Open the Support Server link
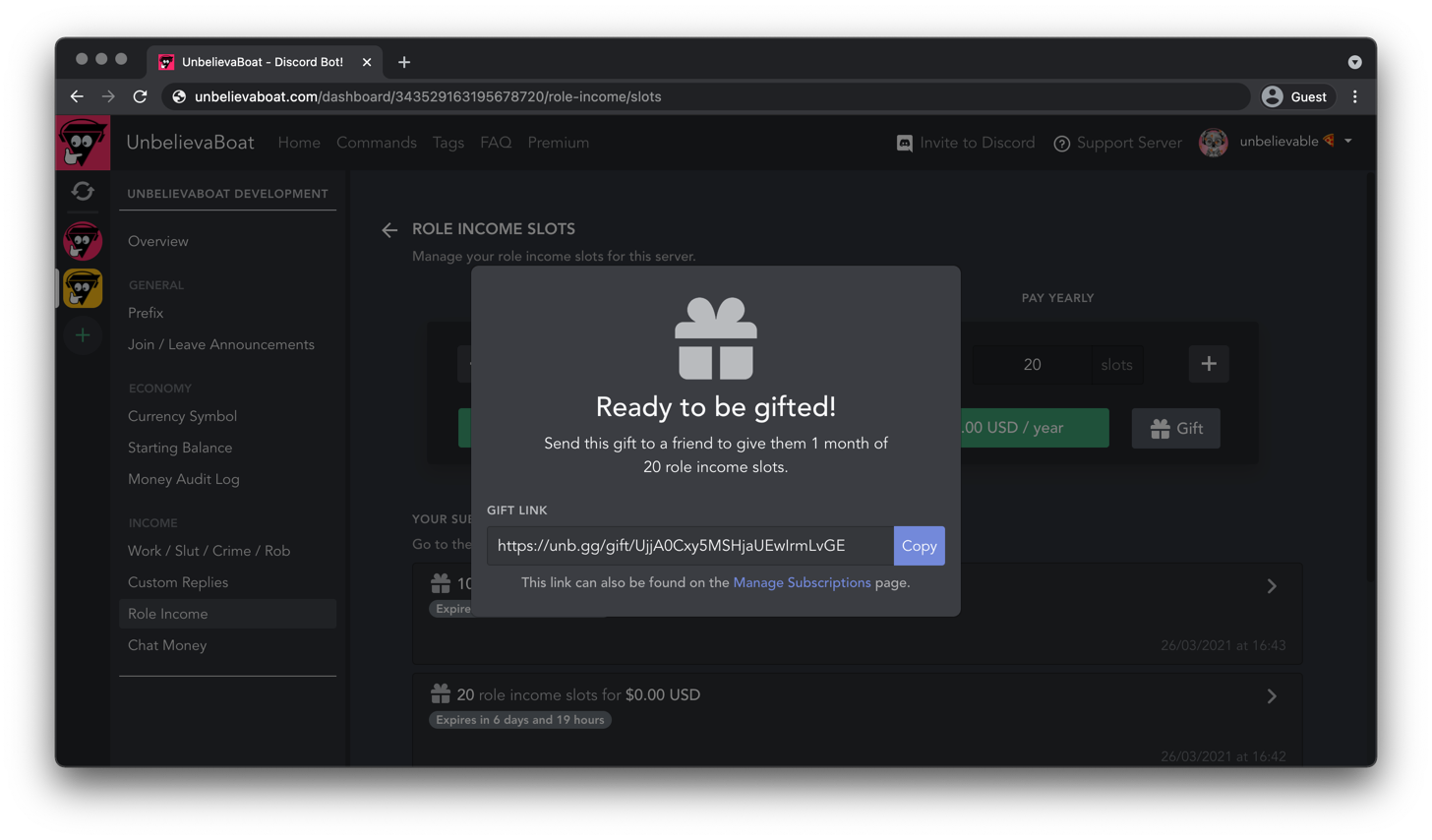1432x840 pixels. coord(1117,143)
